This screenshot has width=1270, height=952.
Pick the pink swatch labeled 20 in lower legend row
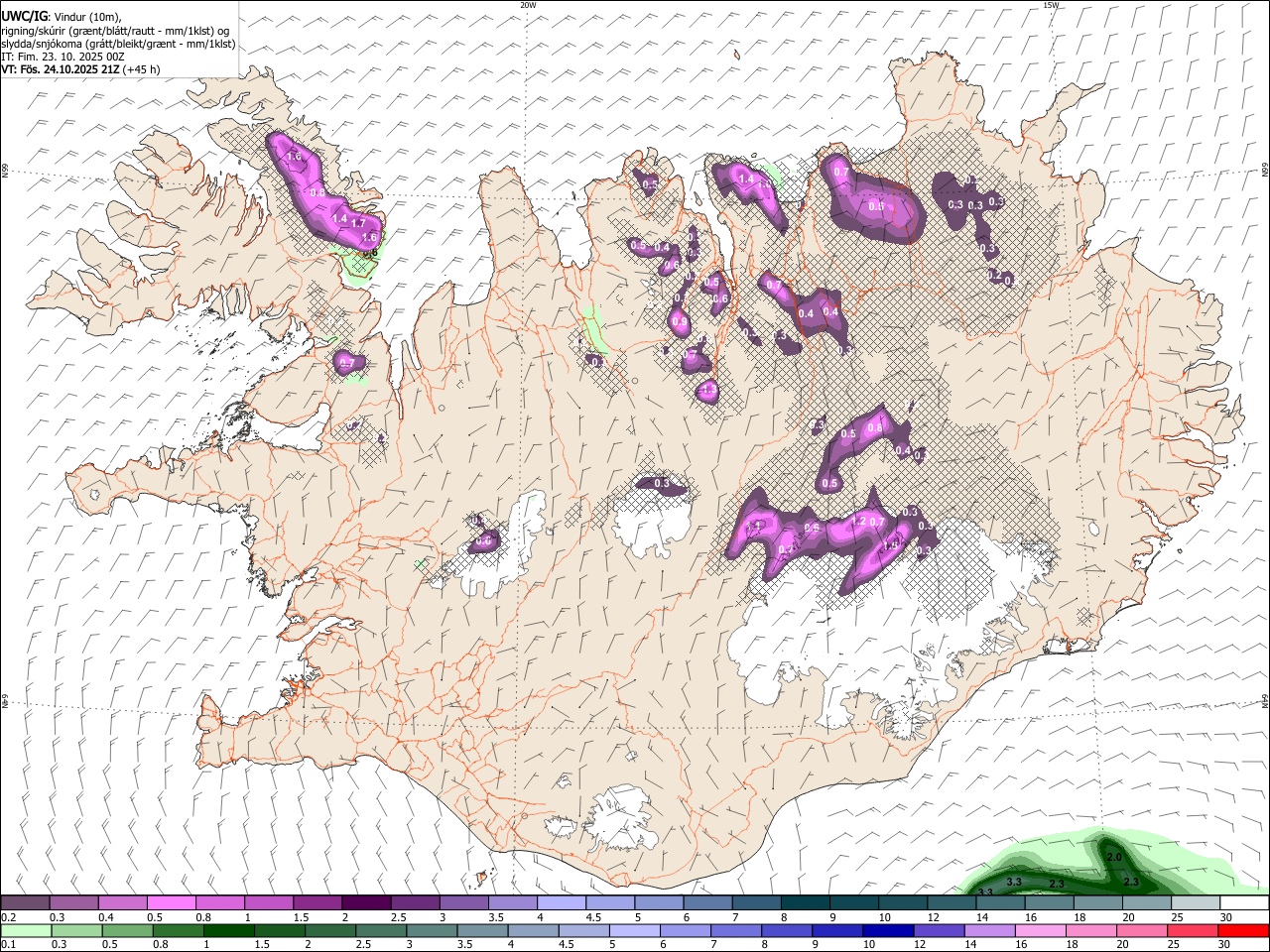pos(1141,931)
